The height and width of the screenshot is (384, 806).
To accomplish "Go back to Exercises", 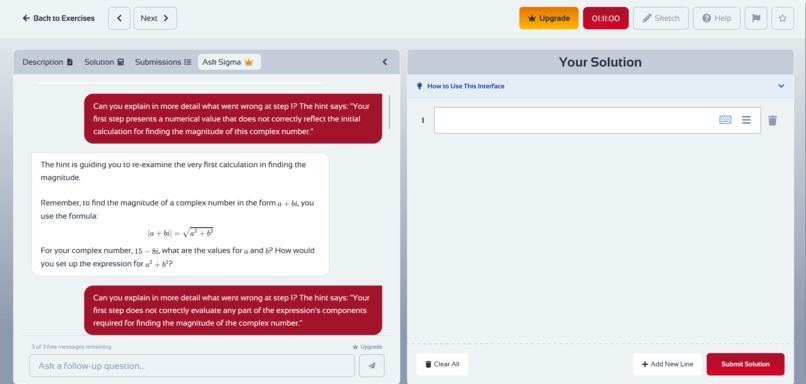I will 59,18.
